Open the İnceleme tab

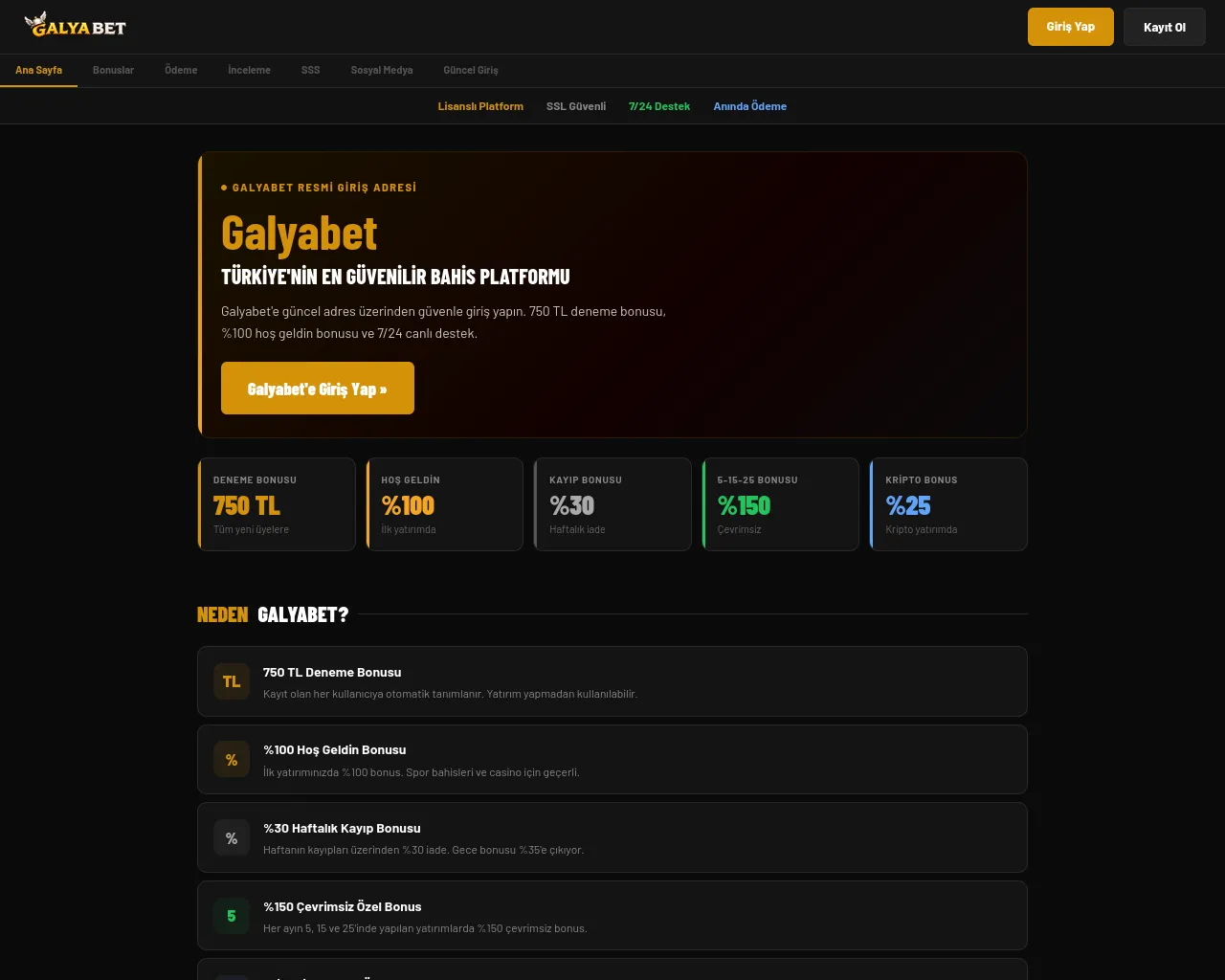pos(249,70)
